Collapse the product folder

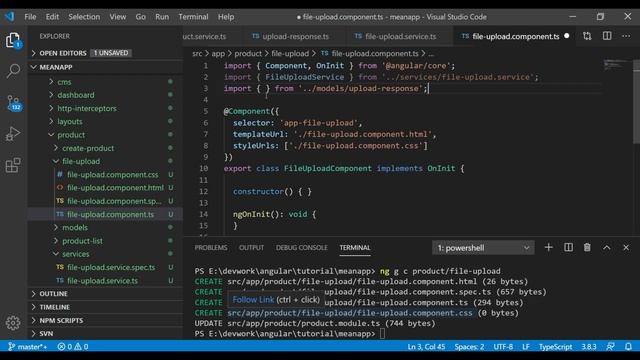tap(71, 135)
